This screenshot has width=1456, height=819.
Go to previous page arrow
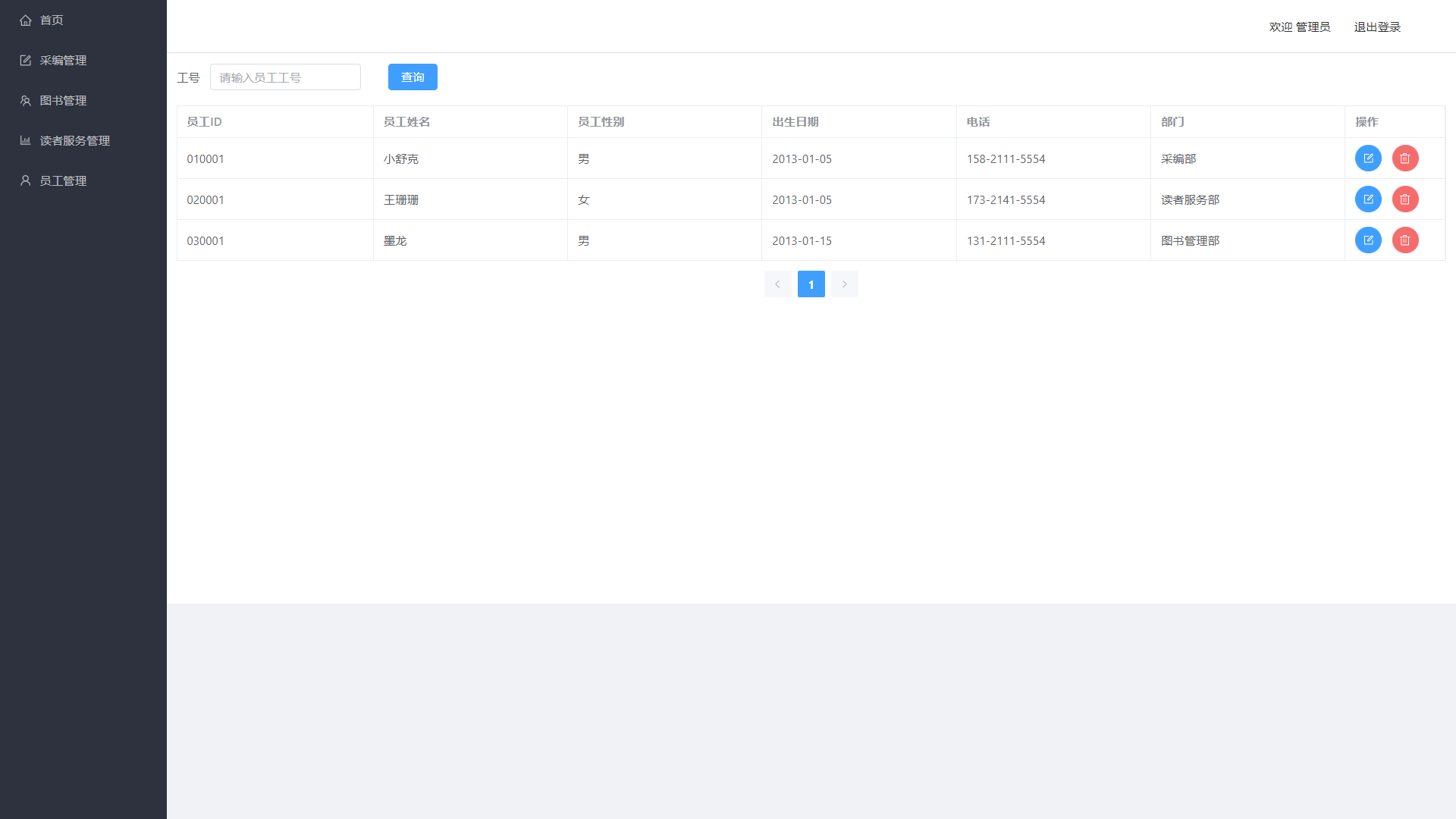[x=777, y=284]
